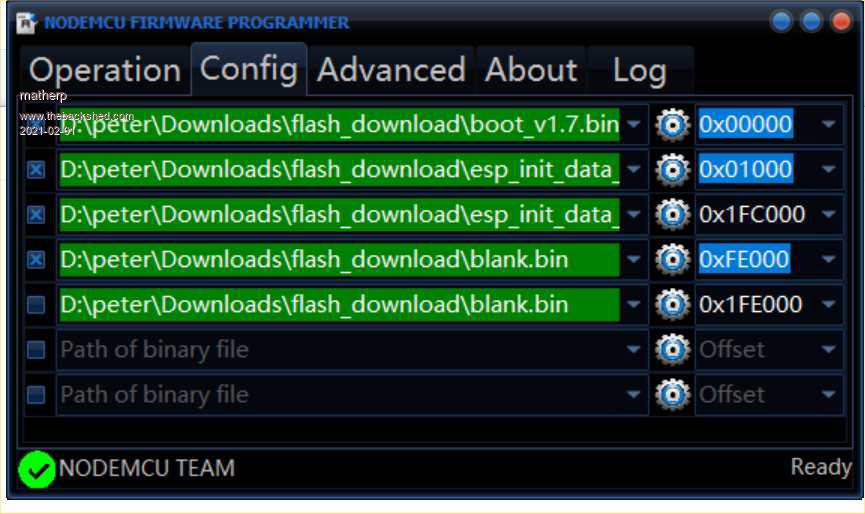Open the Advanced tab
Image resolution: width=865 pixels, height=514 pixels.
[x=391, y=70]
